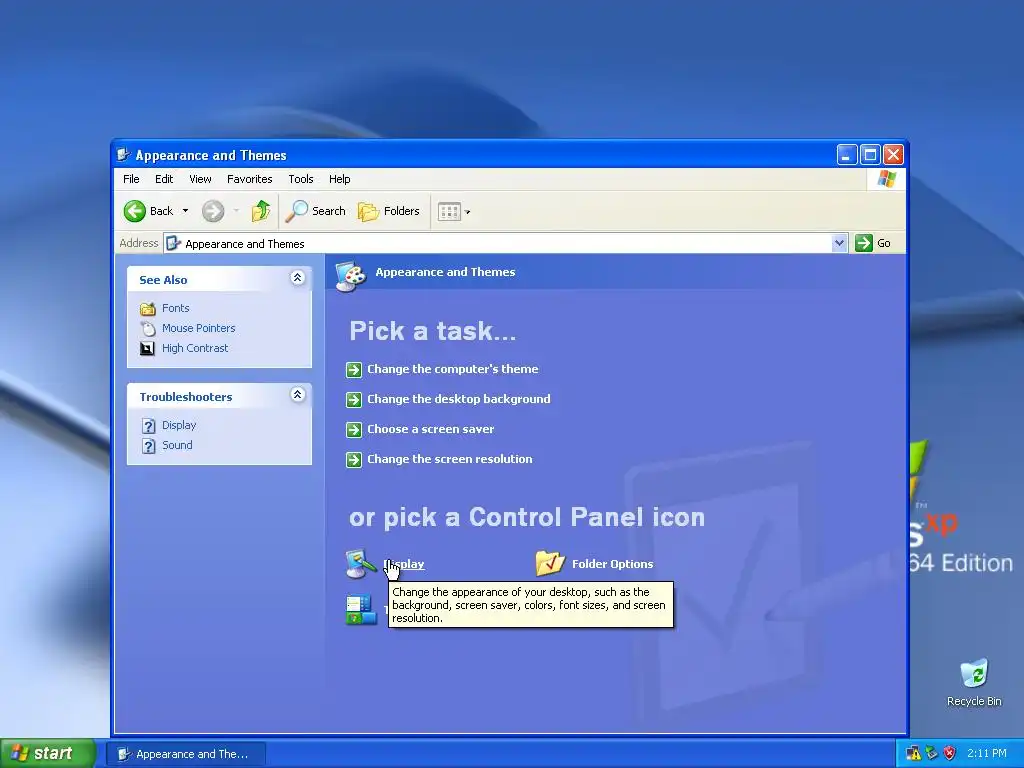Click the title bar window icon
1024x768 pixels.
123,155
